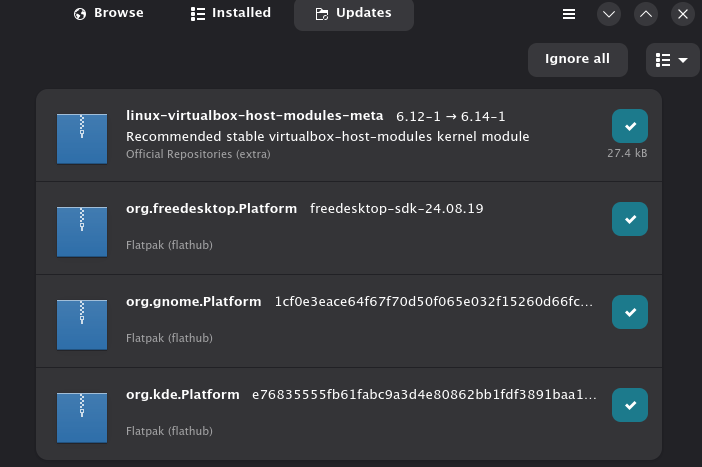Click the up chevron button in the header
The width and height of the screenshot is (702, 467).
point(646,14)
